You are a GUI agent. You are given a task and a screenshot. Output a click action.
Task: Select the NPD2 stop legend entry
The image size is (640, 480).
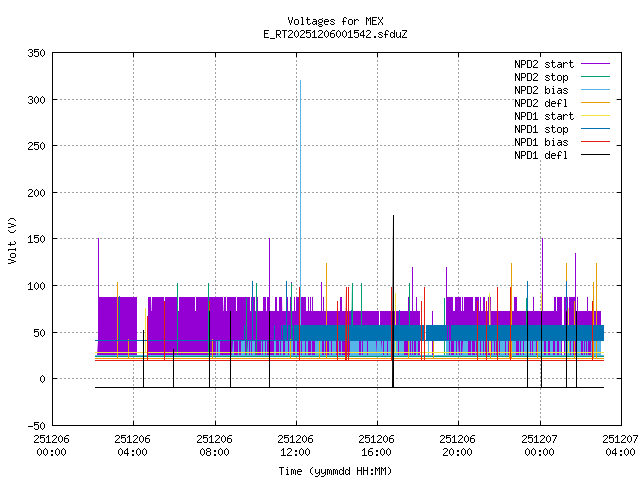click(x=542, y=77)
